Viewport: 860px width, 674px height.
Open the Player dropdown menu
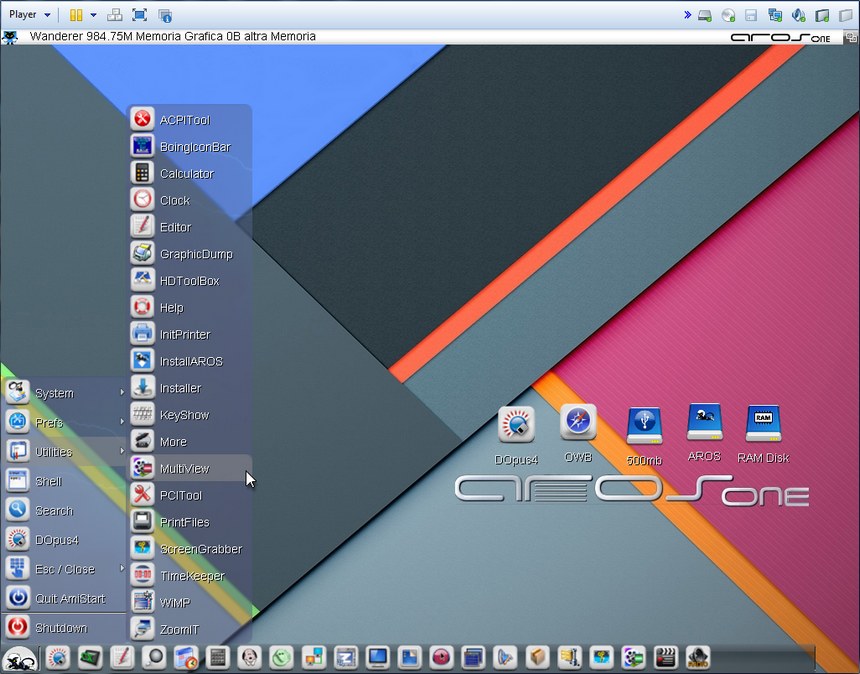tap(28, 15)
